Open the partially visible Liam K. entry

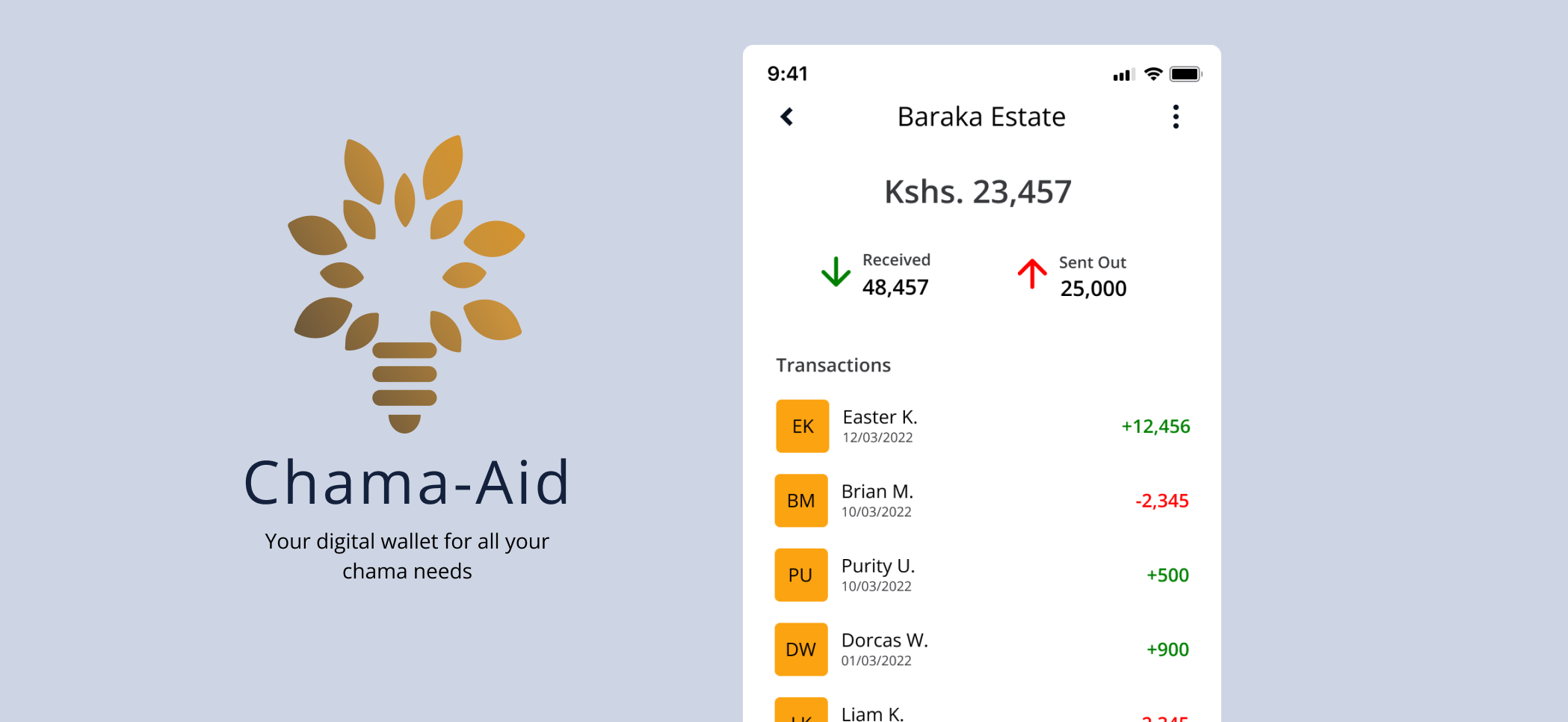[982, 710]
